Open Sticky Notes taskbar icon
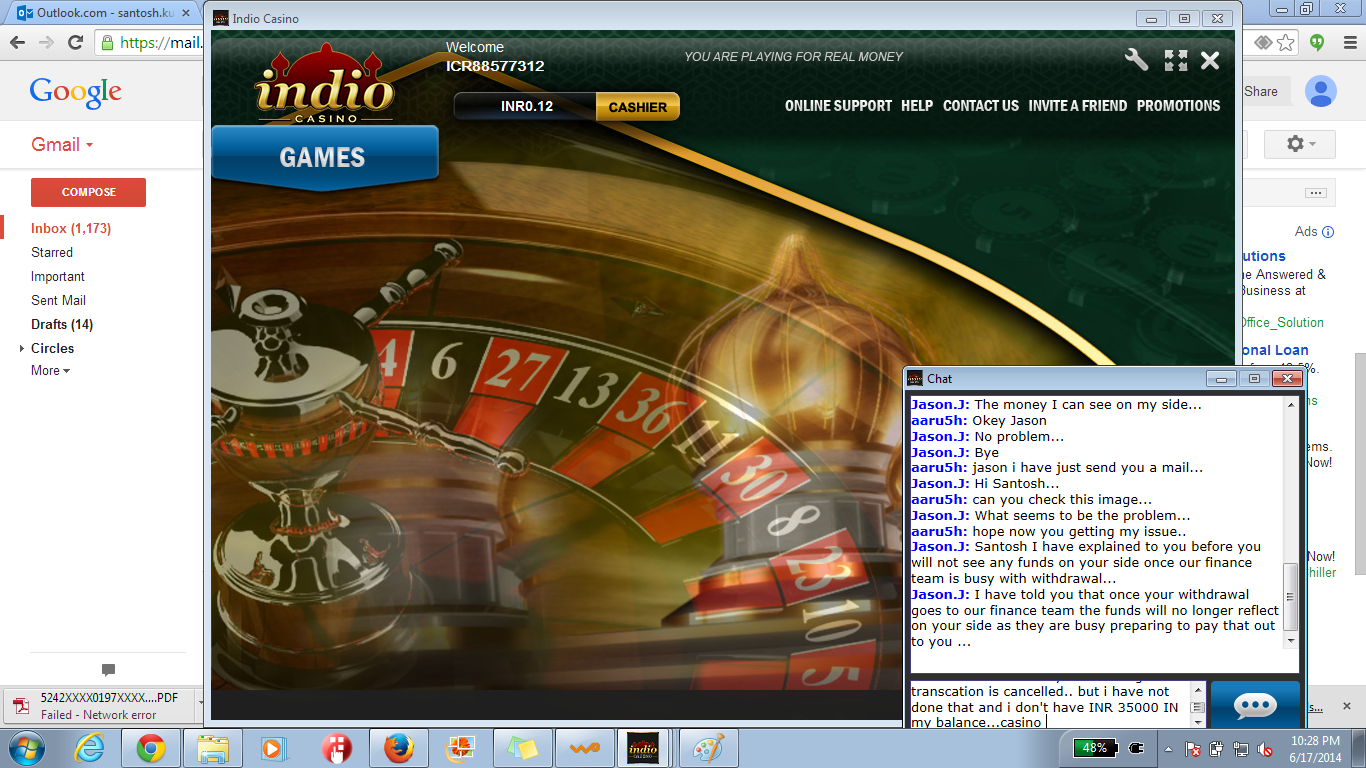This screenshot has width=1366, height=768. point(522,748)
